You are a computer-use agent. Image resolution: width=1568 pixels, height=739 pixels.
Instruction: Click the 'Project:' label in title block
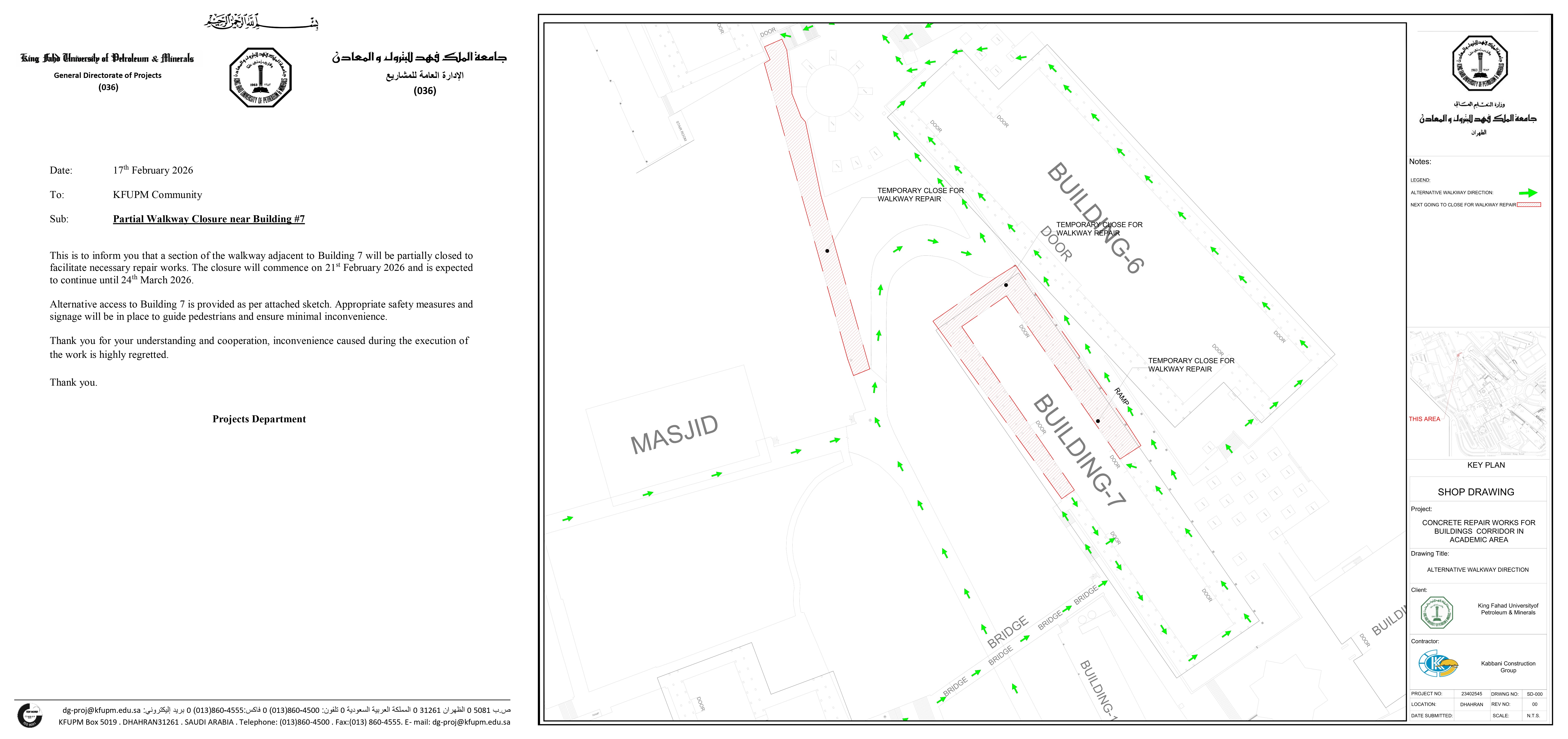click(x=1421, y=509)
